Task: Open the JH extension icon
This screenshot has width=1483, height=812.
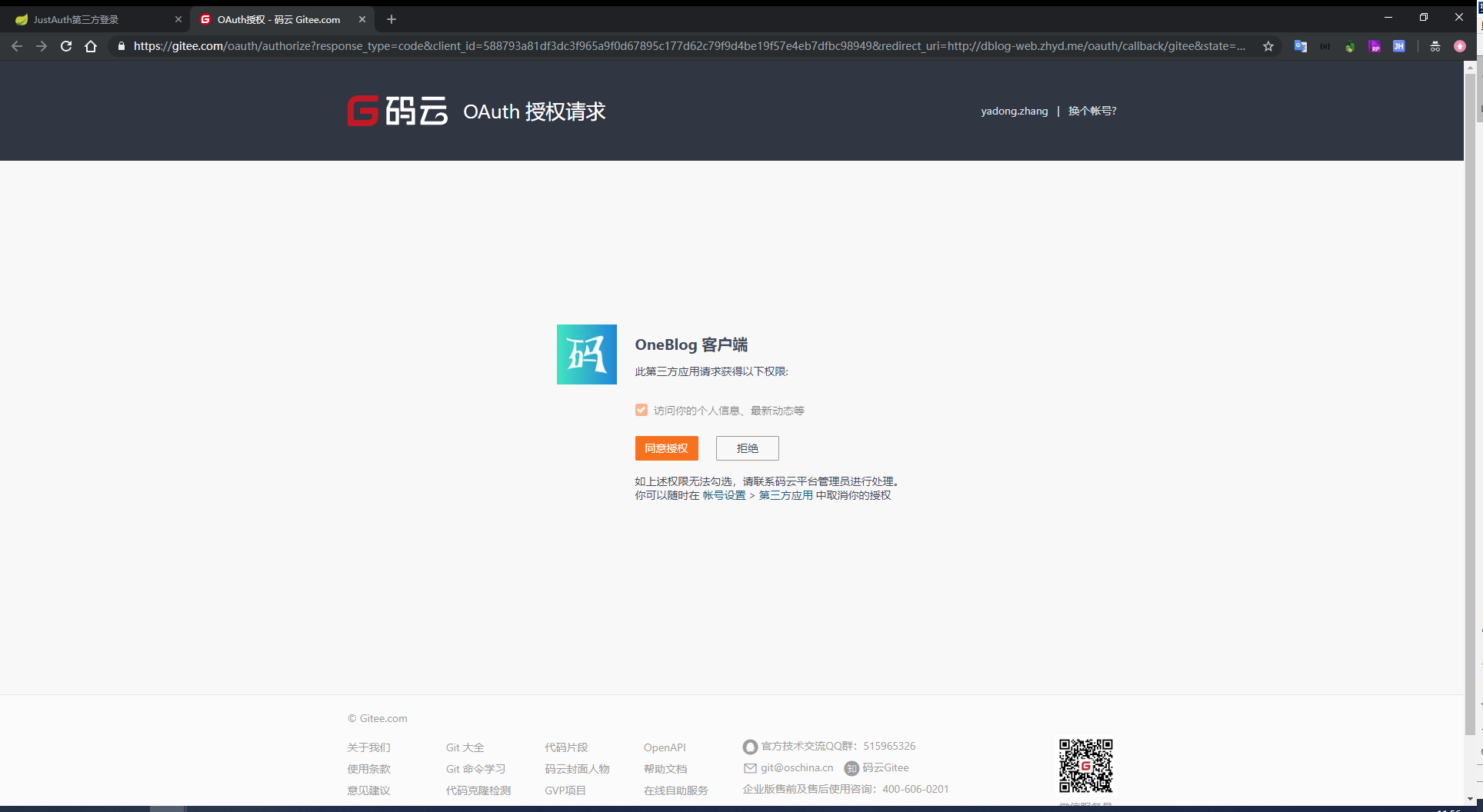Action: point(1399,46)
